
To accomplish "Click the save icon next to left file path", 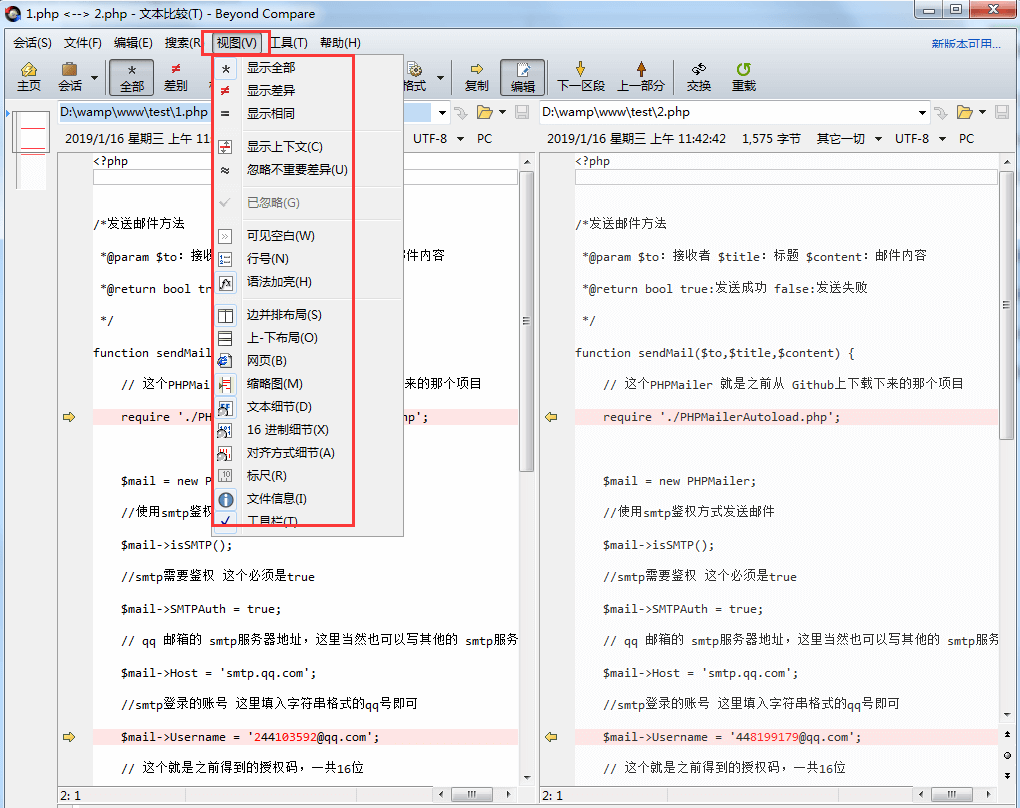I will point(520,111).
